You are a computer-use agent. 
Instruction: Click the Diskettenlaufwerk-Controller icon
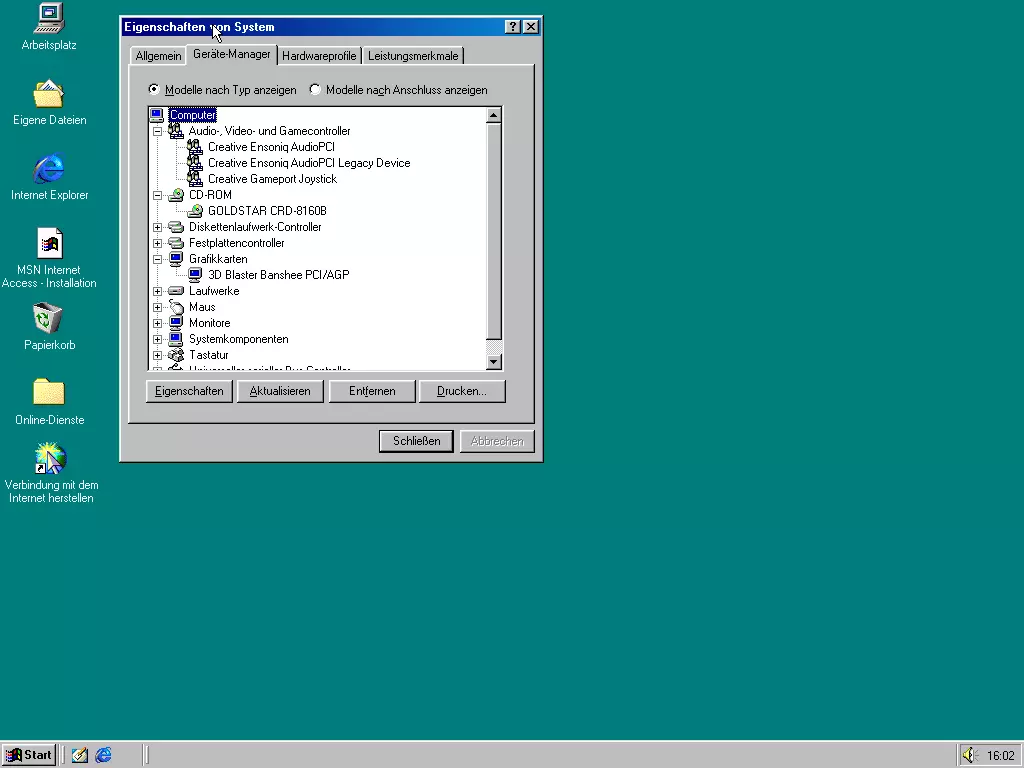click(x=176, y=227)
